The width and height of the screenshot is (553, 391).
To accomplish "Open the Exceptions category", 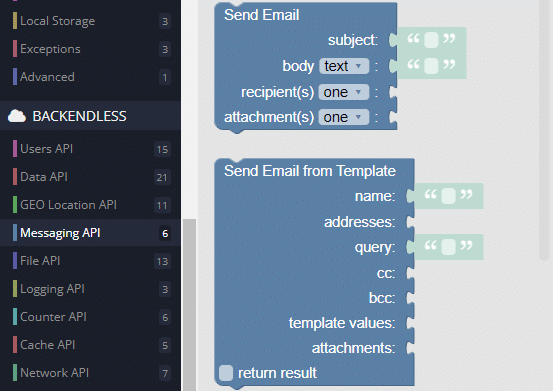I will pos(90,49).
